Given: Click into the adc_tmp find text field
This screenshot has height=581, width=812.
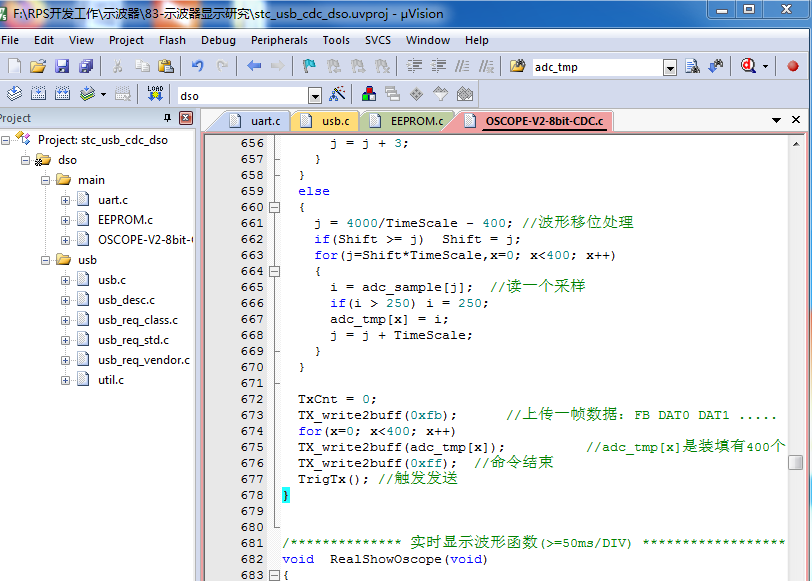Looking at the screenshot, I should (x=598, y=67).
